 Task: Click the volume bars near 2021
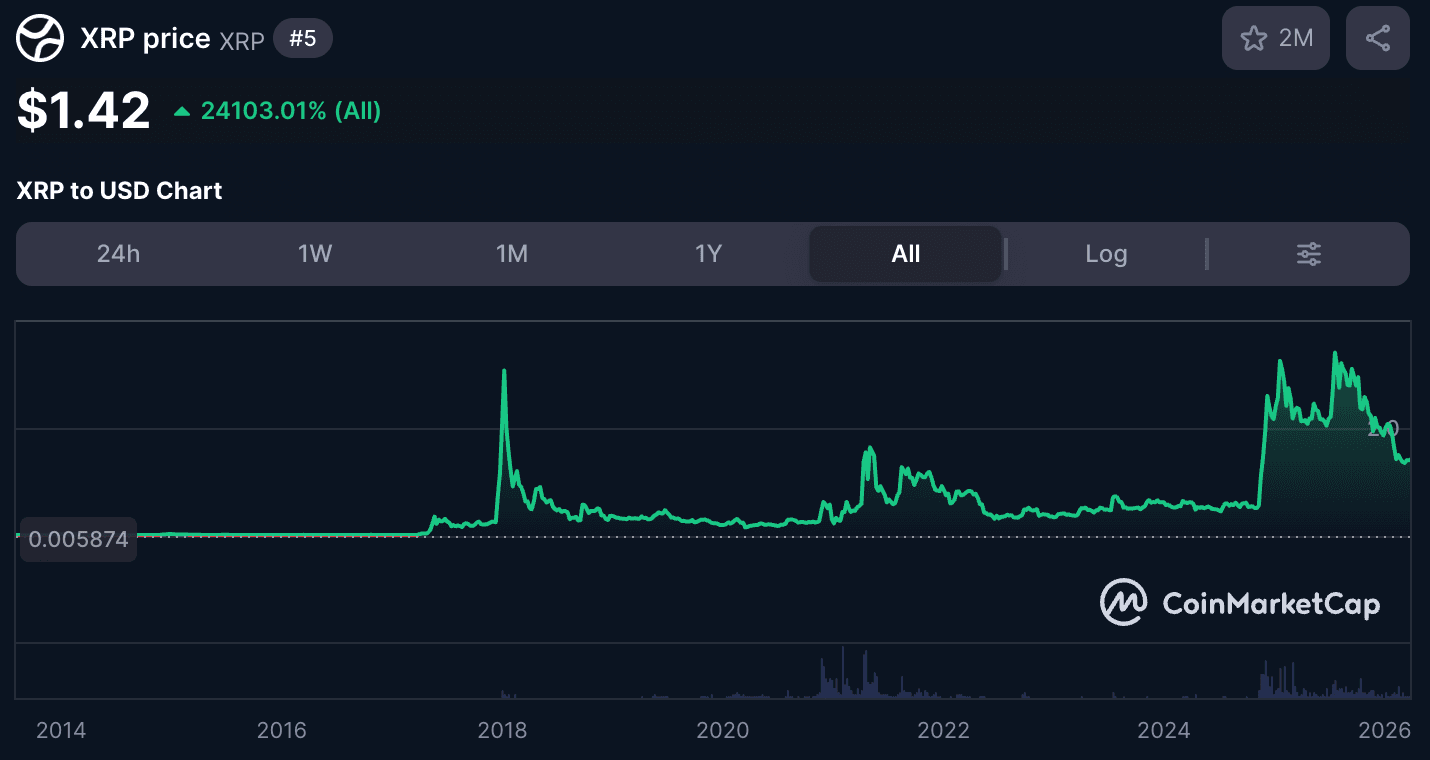click(843, 678)
